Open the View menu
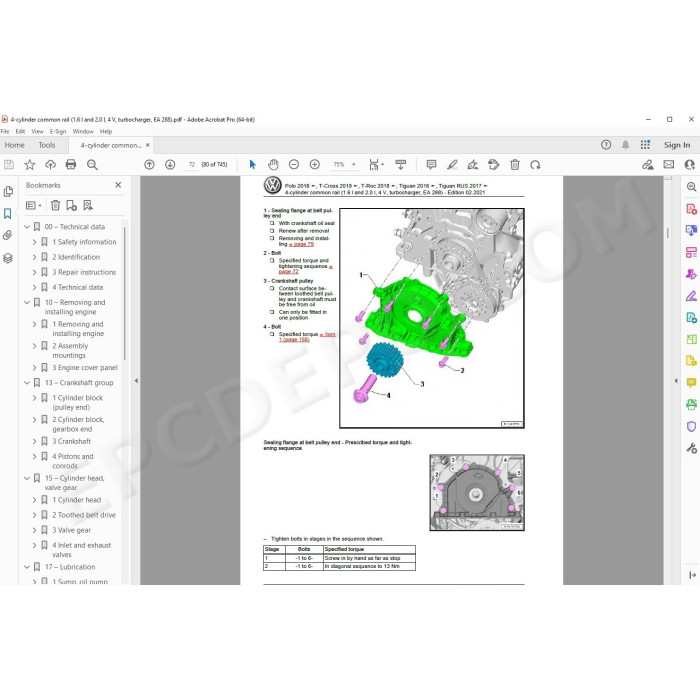Screen dimensions: 700x700 tap(38, 132)
